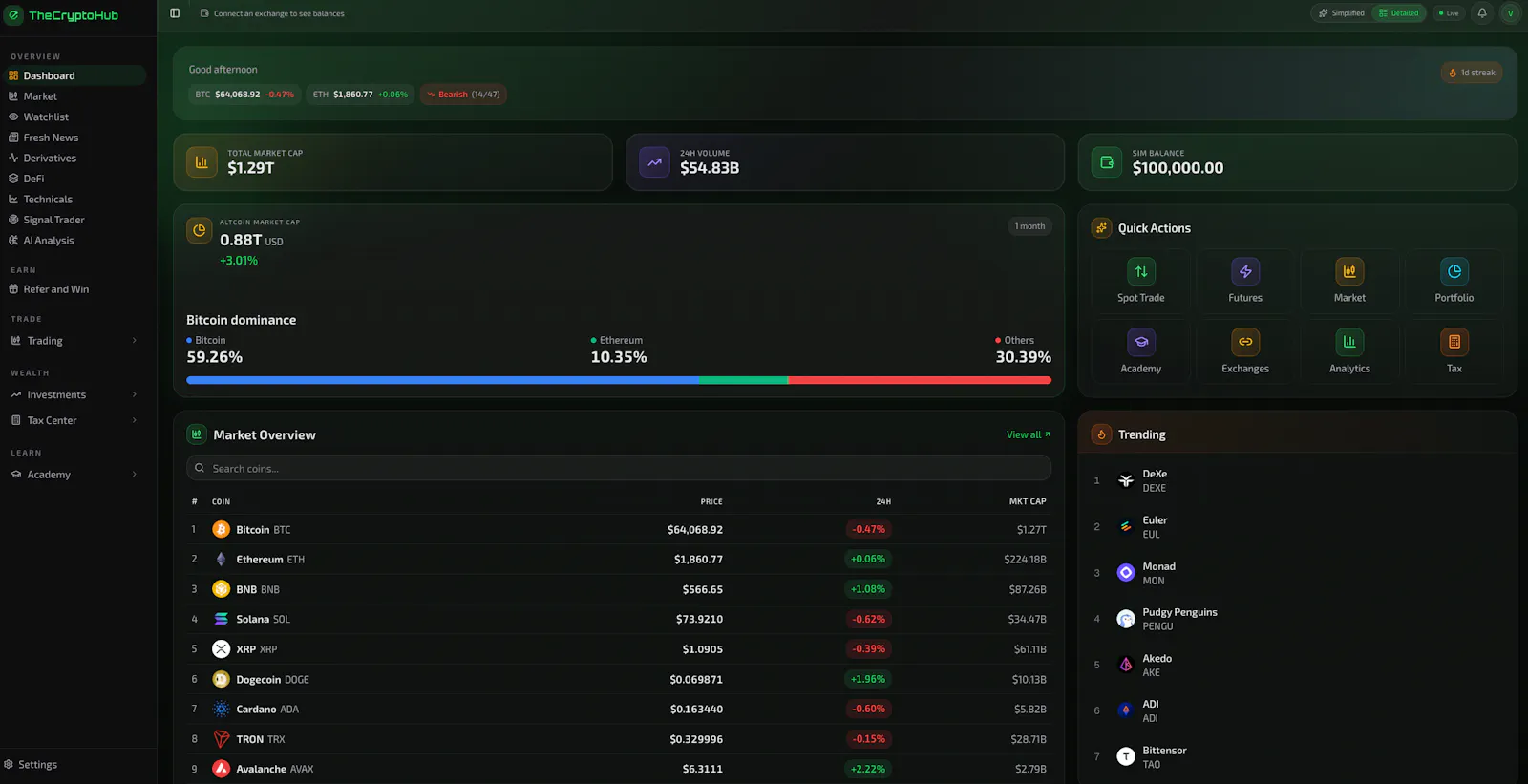The height and width of the screenshot is (784, 1528).
Task: Open the Tax calculator icon
Action: (x=1454, y=342)
